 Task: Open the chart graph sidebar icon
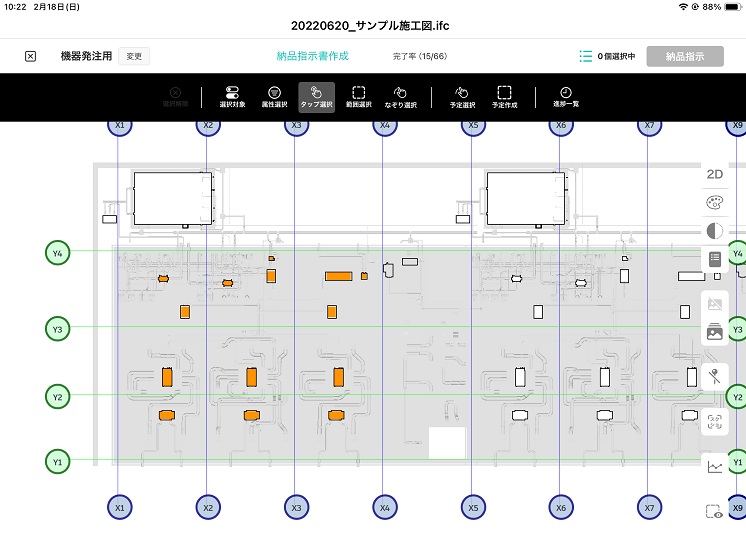pyautogui.click(x=714, y=467)
